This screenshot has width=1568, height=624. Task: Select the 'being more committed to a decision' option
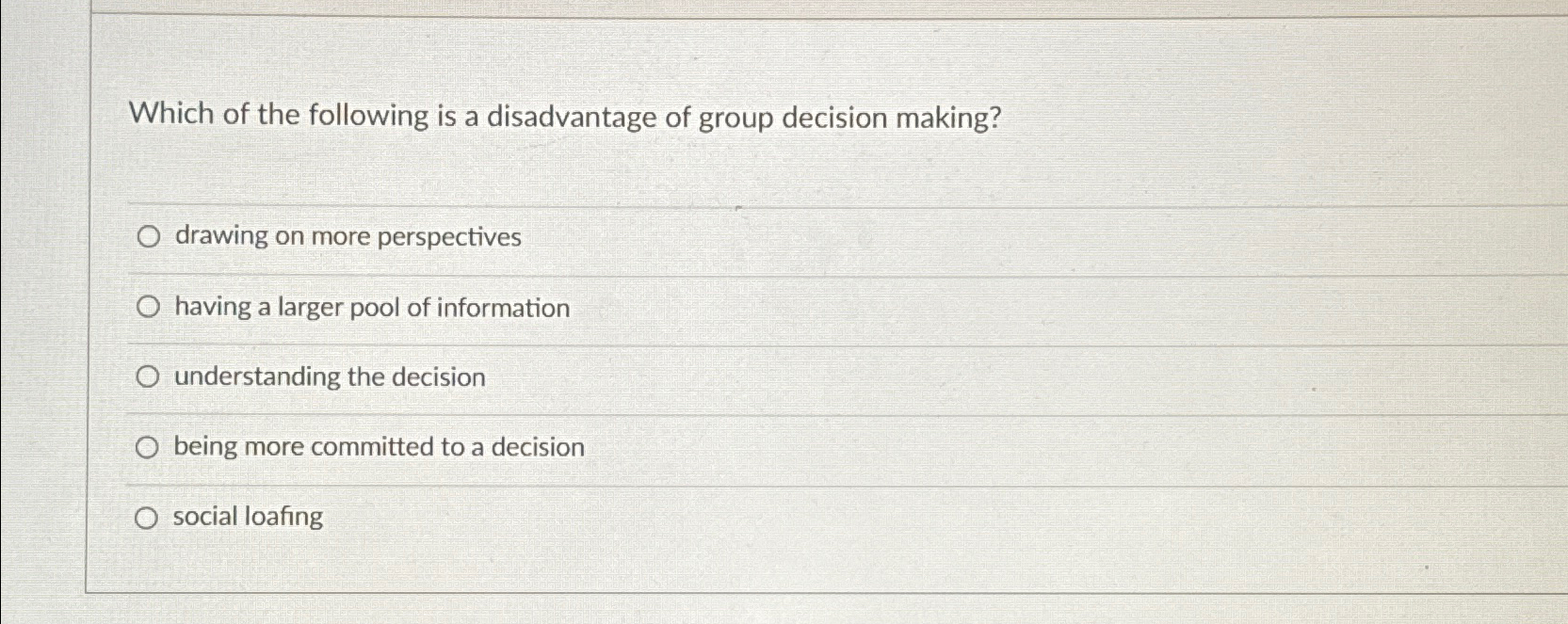tap(147, 446)
